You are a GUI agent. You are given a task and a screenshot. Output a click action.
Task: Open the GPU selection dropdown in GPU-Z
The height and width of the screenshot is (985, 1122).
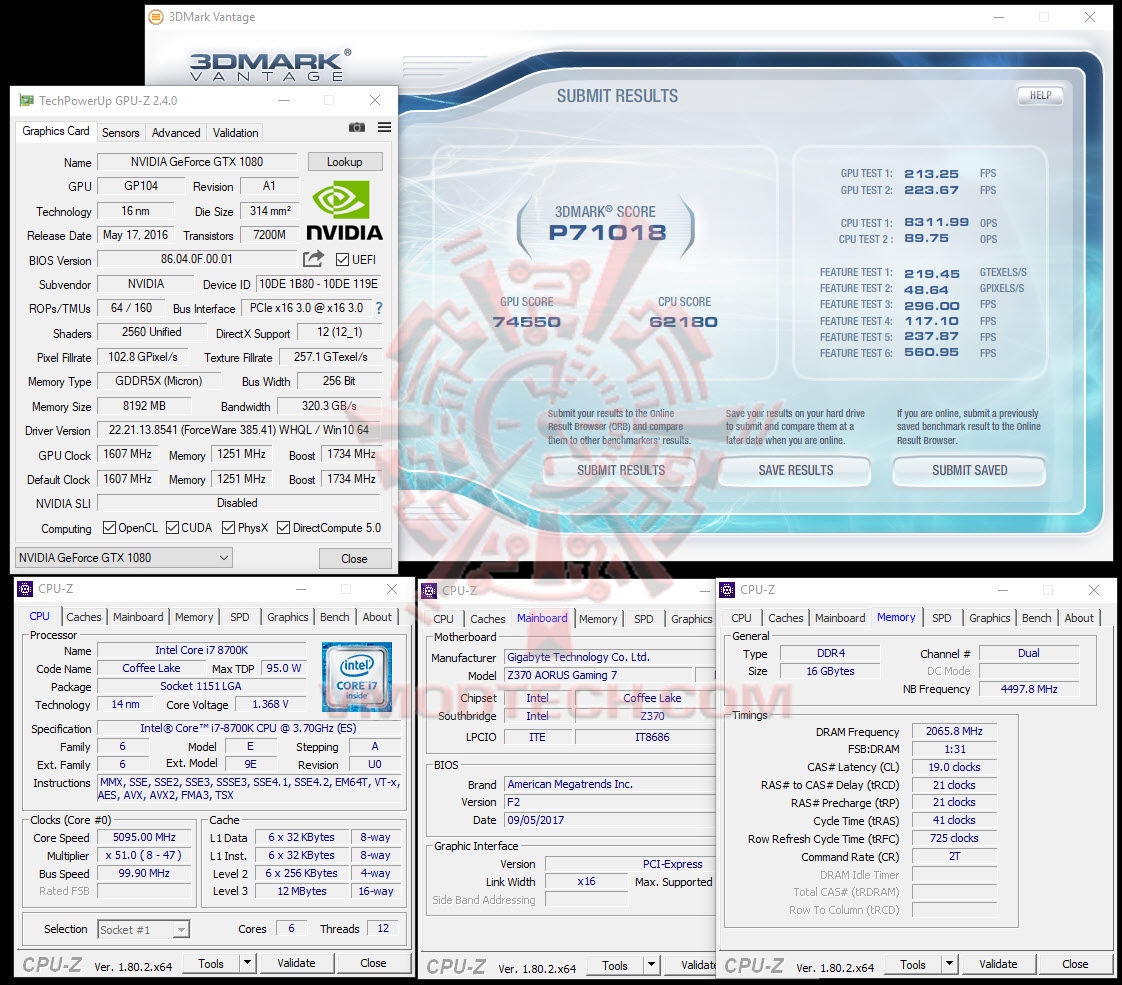(124, 558)
